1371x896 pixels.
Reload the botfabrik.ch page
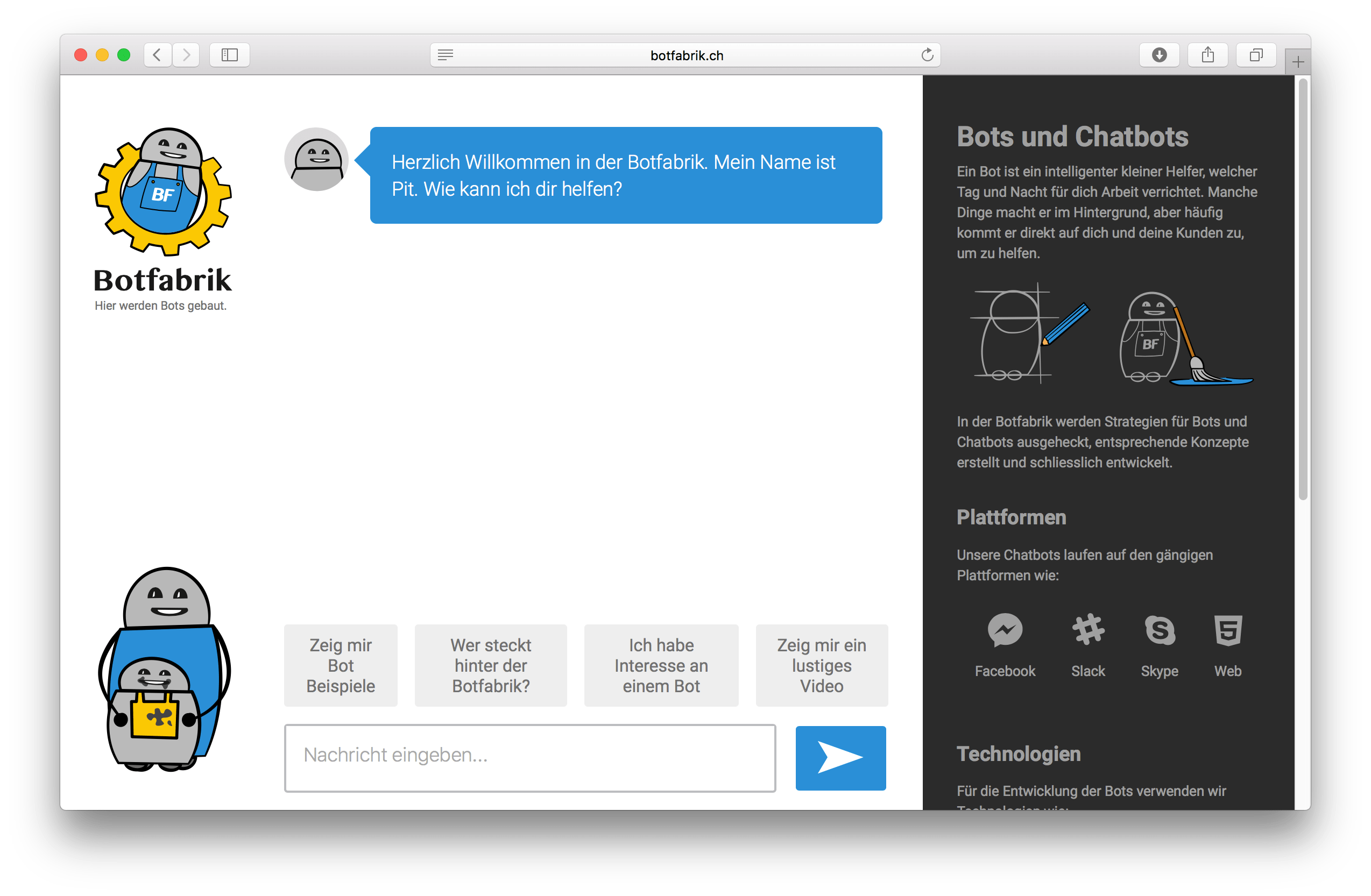click(927, 55)
